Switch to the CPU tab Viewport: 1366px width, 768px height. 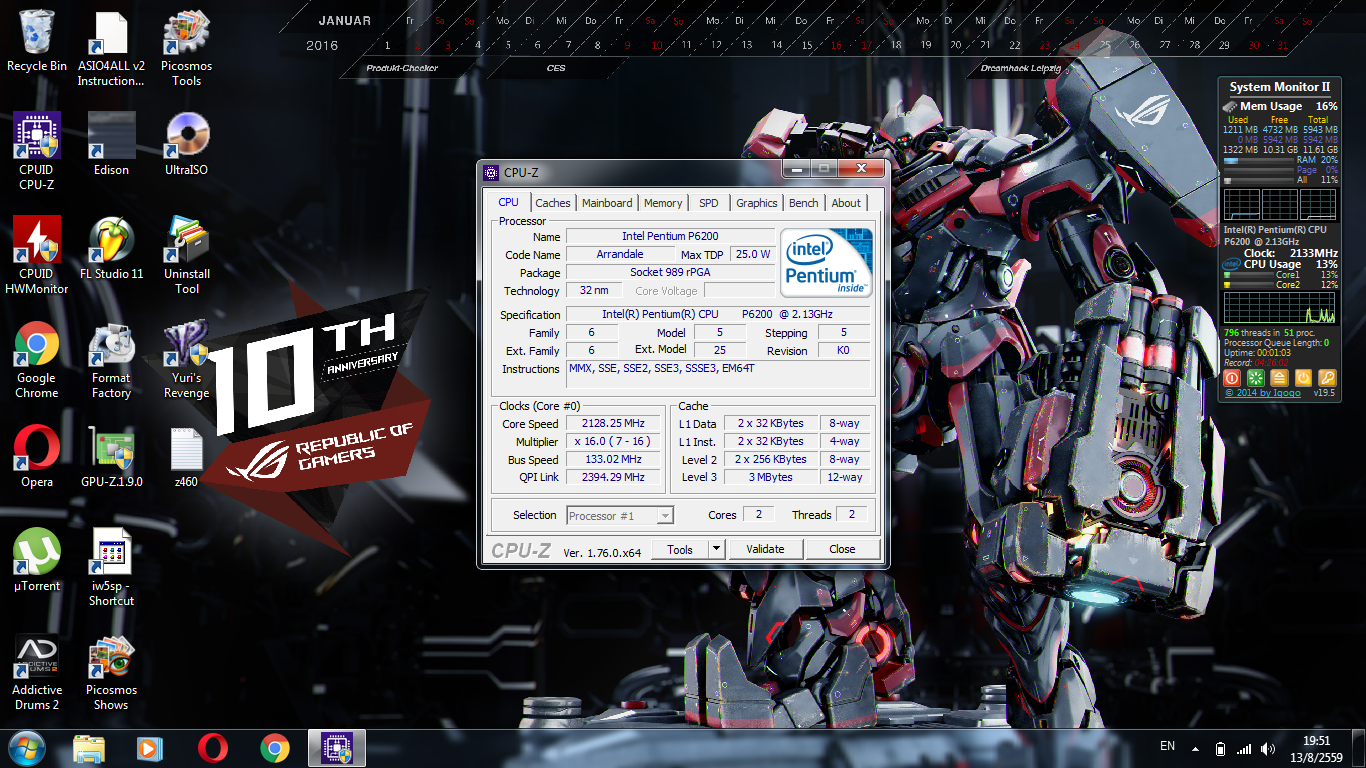[508, 202]
